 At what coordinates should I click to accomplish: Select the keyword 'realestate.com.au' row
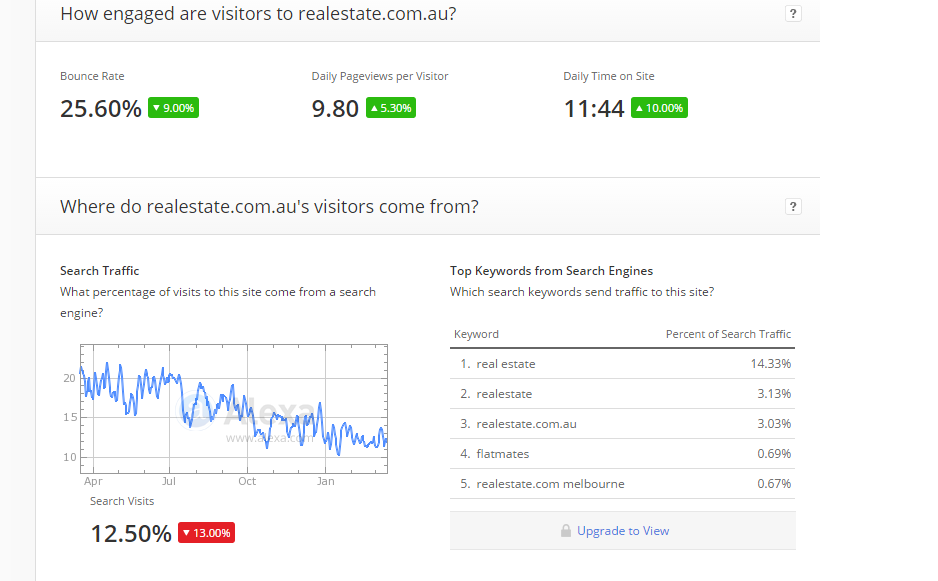622,424
